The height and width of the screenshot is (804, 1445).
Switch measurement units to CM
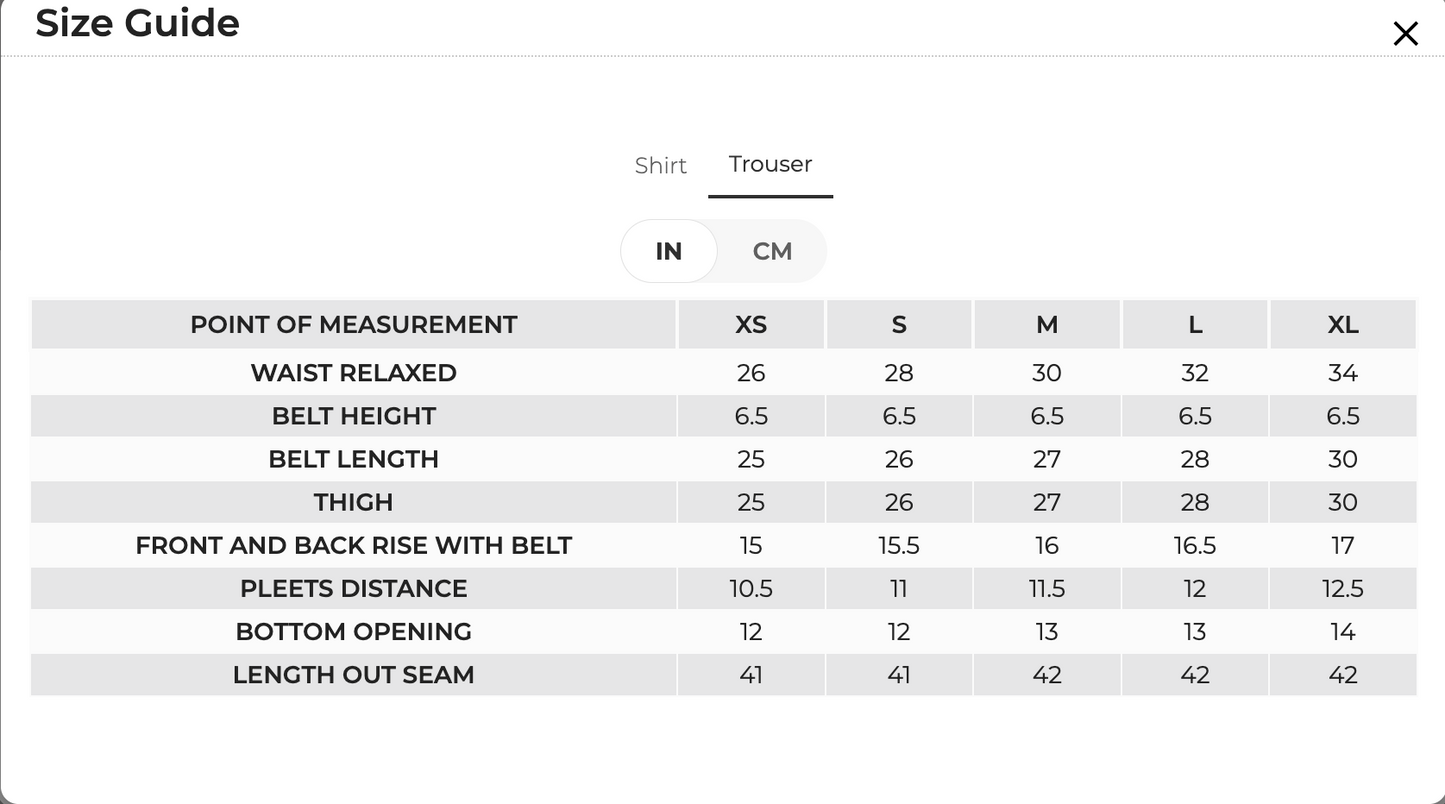pyautogui.click(x=772, y=251)
